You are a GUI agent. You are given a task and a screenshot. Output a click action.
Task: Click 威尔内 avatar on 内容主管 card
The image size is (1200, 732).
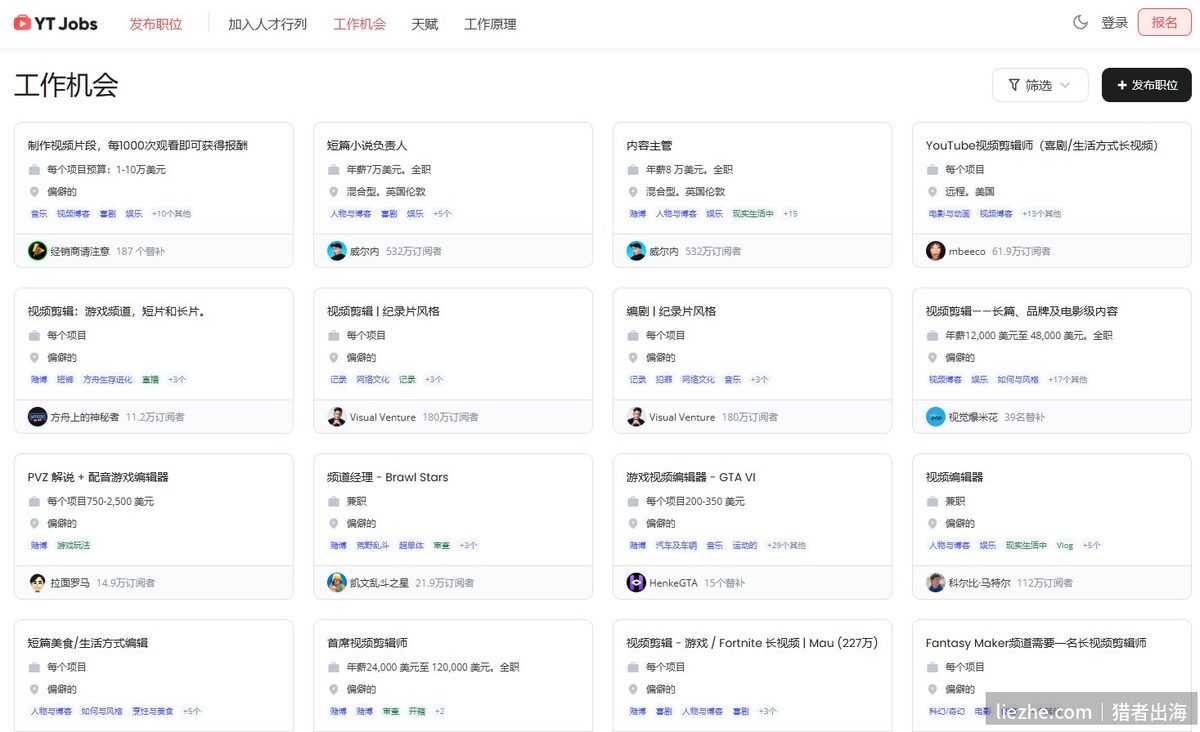tap(636, 251)
